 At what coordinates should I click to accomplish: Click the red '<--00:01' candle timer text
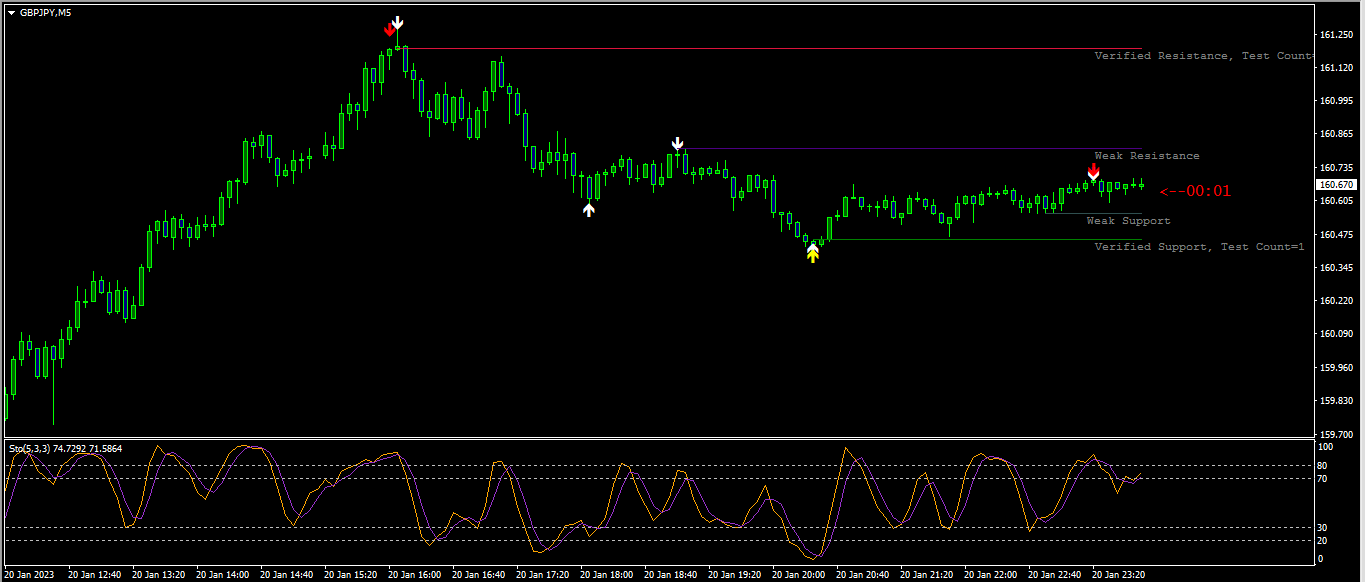point(1195,191)
